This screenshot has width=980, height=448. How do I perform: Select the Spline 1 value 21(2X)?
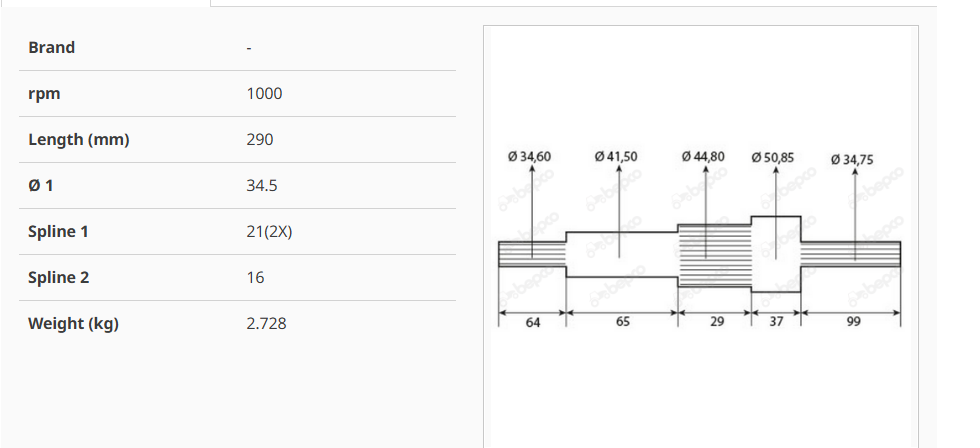tap(269, 231)
